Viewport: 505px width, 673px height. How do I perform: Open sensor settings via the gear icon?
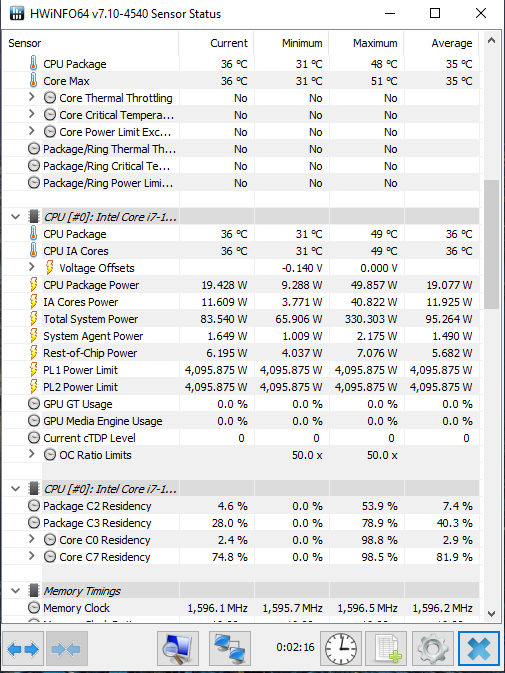[432, 649]
